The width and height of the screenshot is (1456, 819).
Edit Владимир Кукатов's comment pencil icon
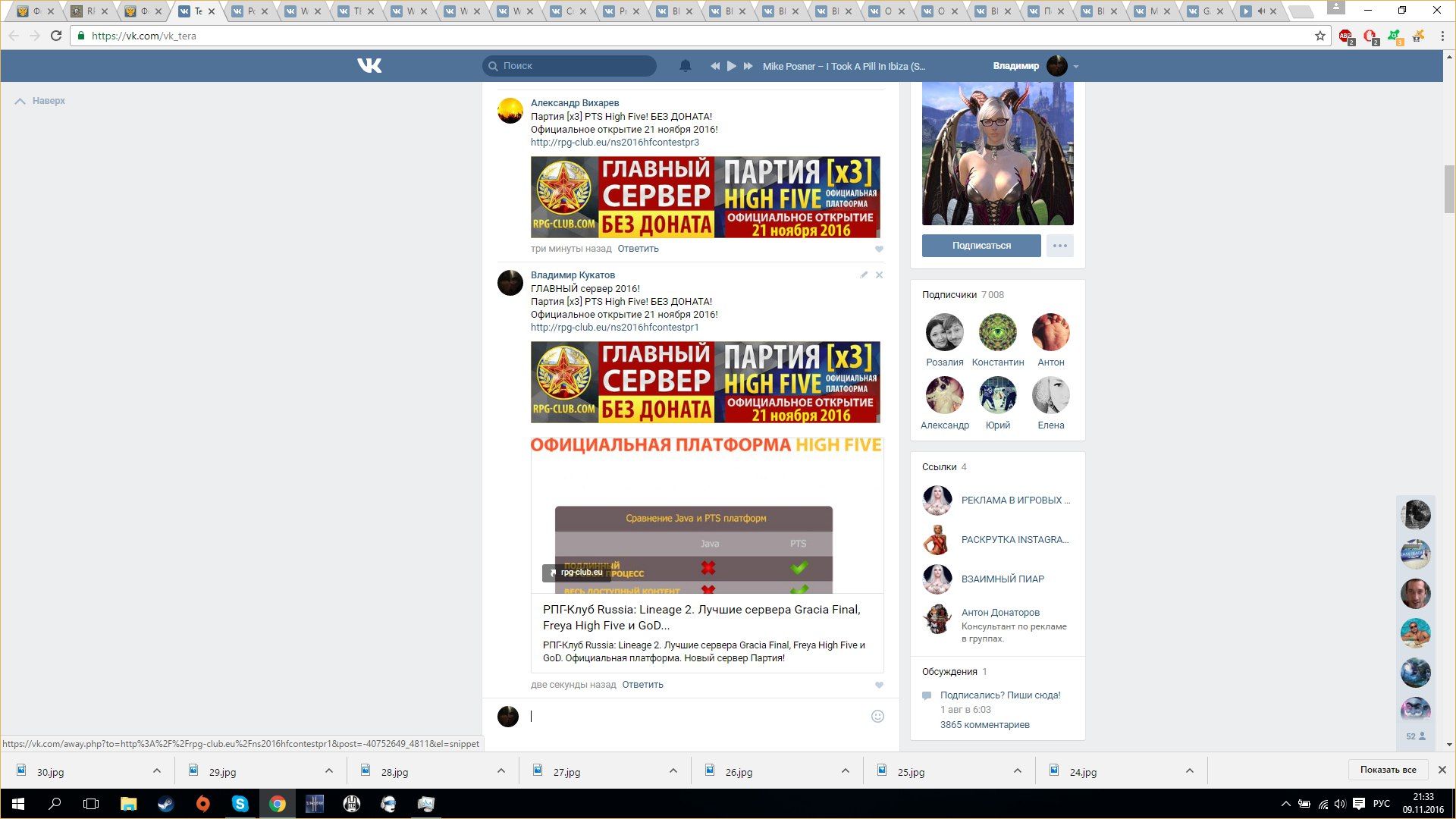click(x=864, y=275)
